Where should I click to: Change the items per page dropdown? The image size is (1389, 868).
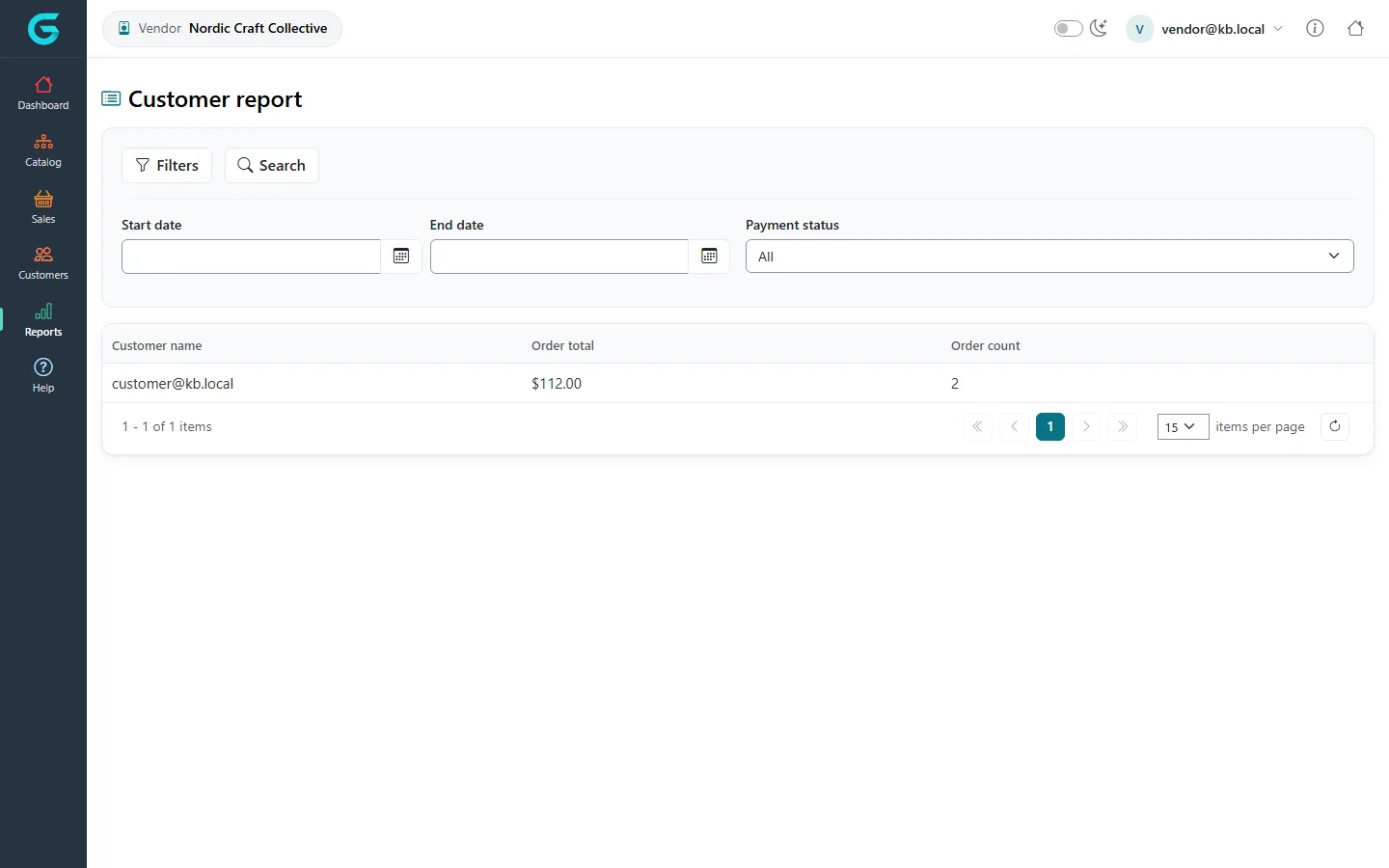[x=1183, y=426]
